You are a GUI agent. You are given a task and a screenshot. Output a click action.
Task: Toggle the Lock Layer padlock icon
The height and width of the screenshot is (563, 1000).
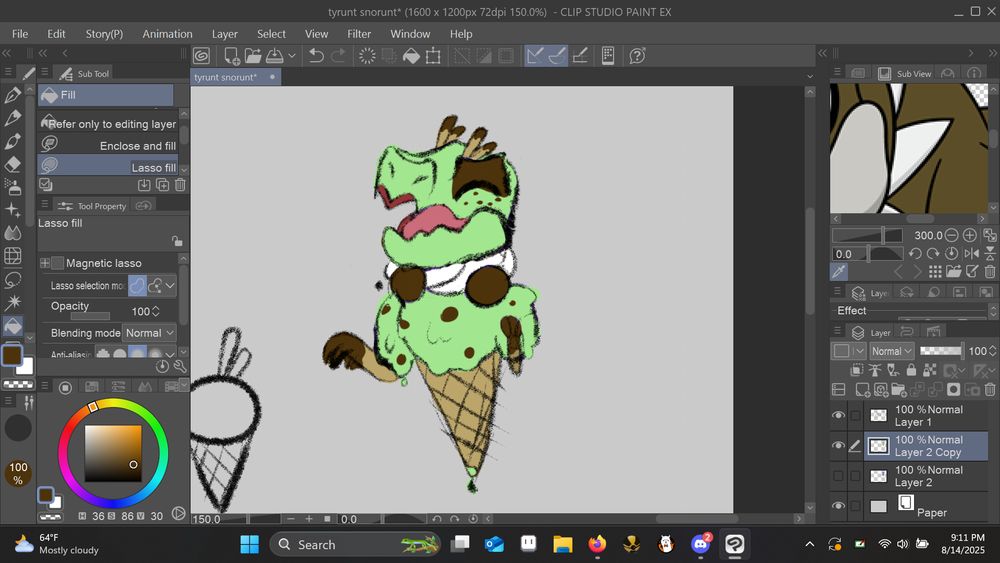point(911,370)
